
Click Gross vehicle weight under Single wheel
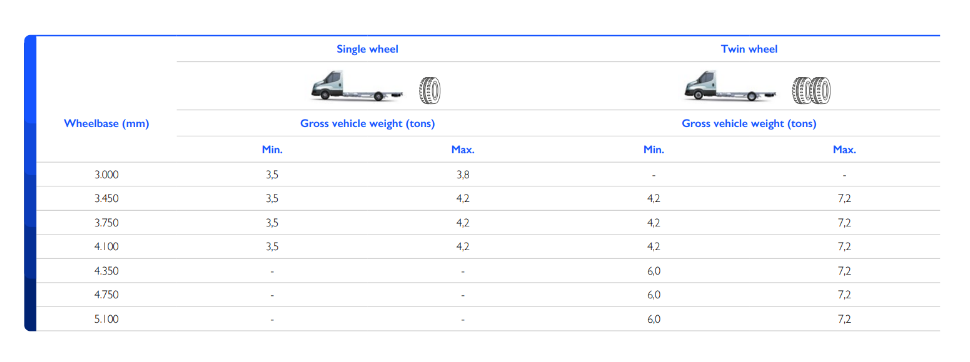(x=367, y=123)
